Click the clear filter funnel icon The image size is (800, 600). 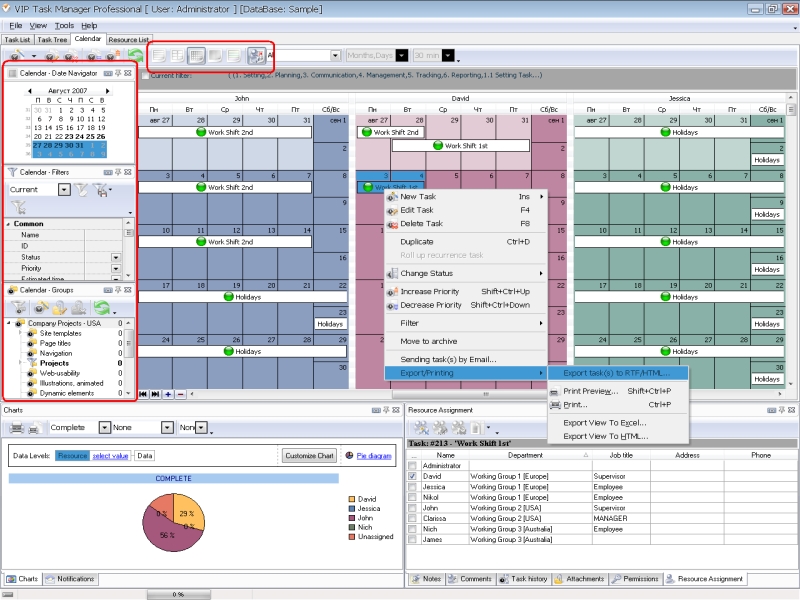click(18, 207)
